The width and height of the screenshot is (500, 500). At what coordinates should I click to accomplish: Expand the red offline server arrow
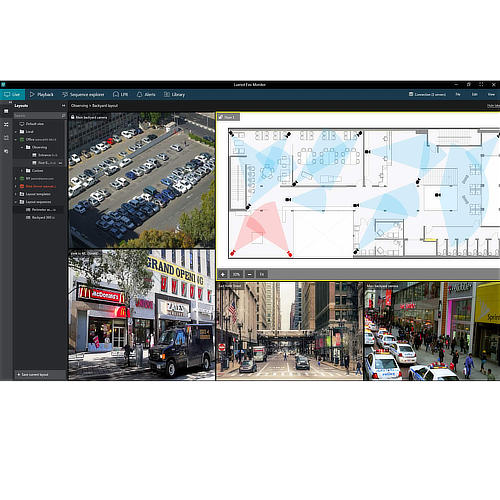pos(16,186)
